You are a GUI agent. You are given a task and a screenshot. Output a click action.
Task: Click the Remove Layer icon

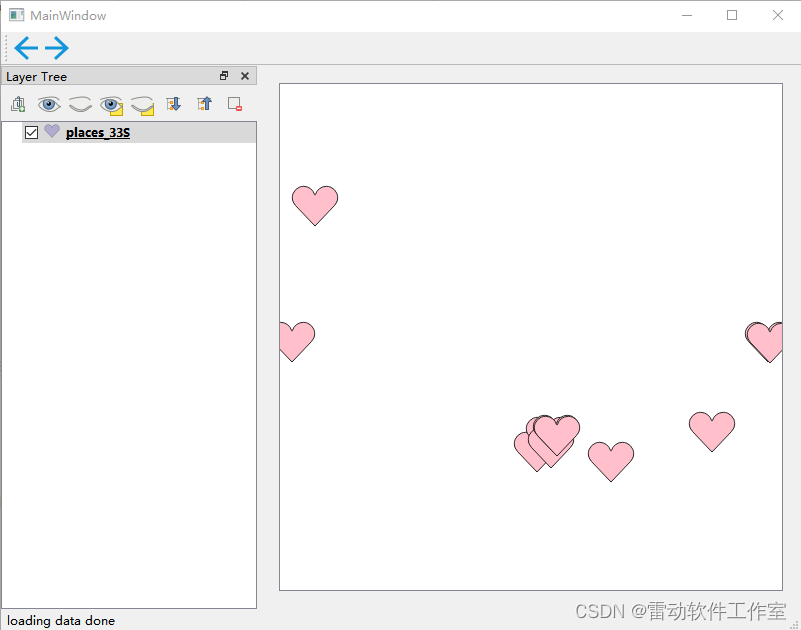pyautogui.click(x=235, y=104)
